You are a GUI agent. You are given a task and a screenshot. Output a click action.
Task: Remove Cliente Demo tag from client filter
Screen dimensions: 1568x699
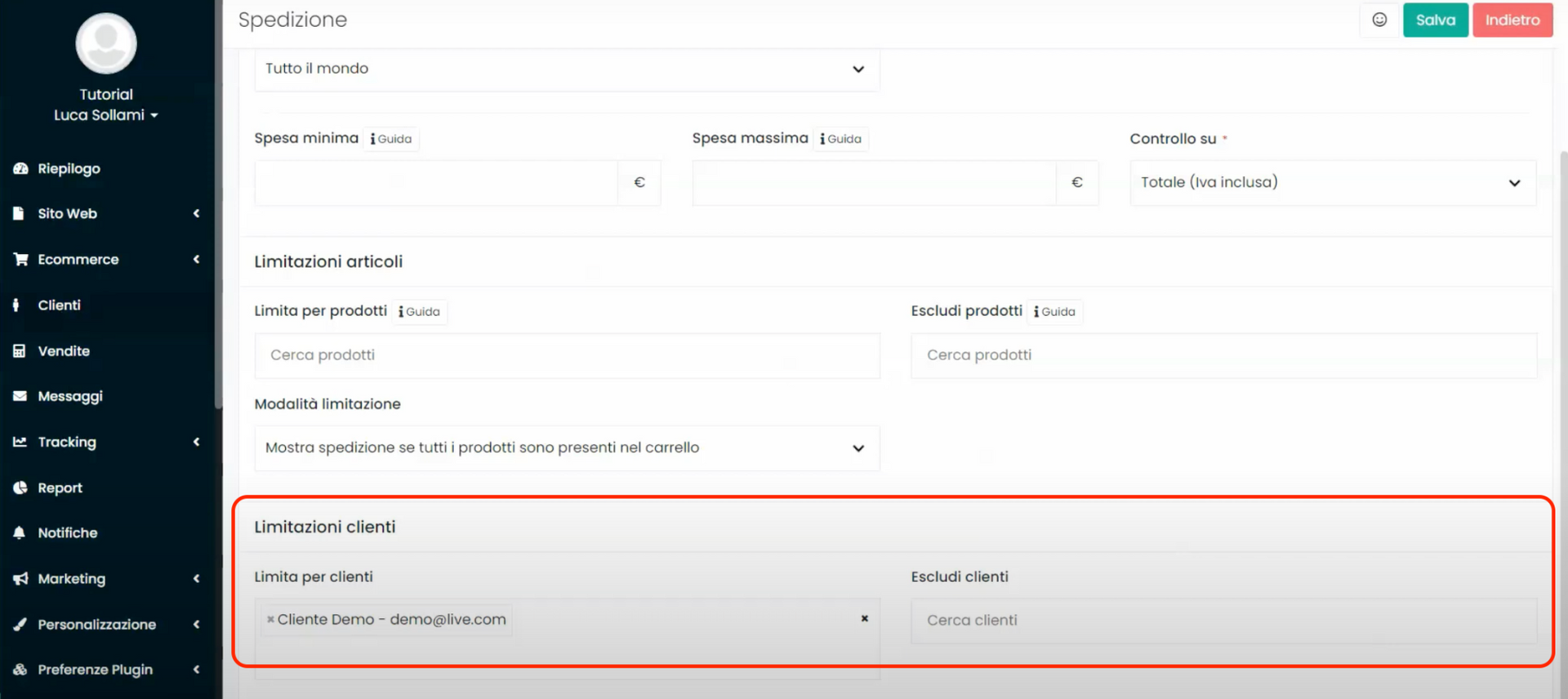point(270,620)
